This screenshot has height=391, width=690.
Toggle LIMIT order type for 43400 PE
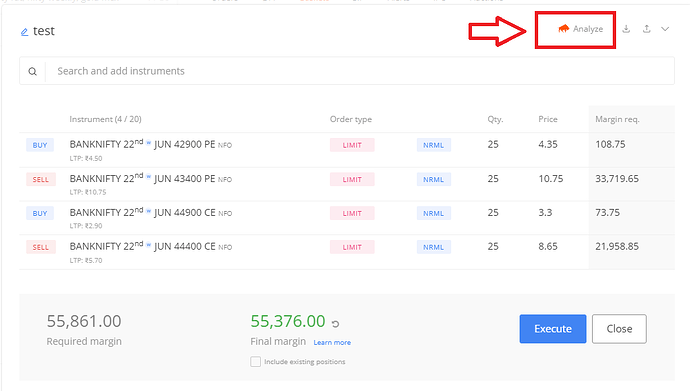tap(352, 179)
